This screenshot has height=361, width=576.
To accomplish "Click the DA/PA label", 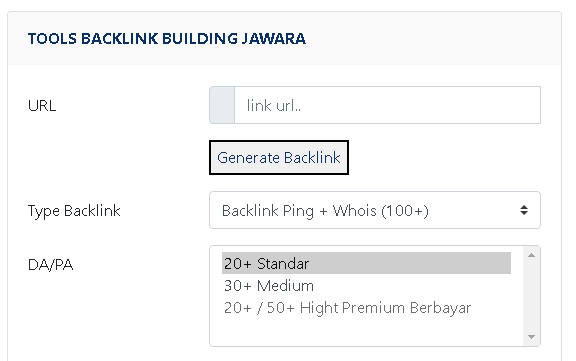I will pyautogui.click(x=51, y=265).
